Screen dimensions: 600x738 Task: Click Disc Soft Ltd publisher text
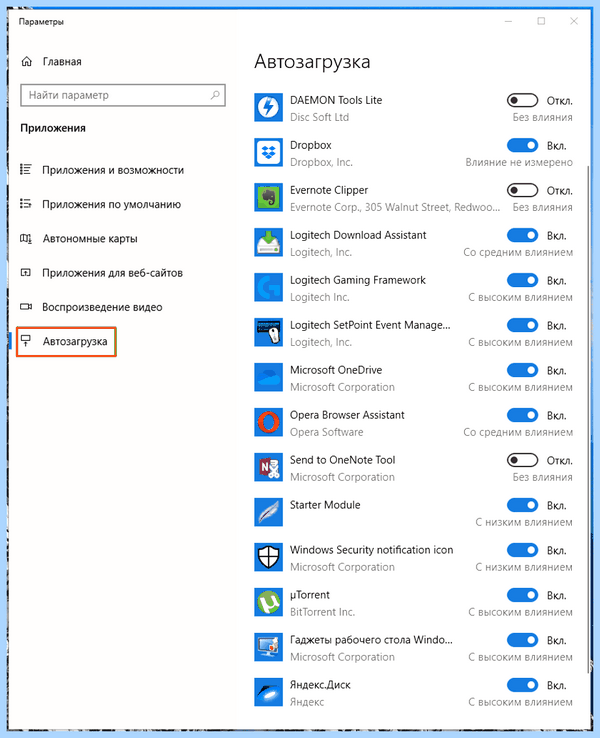[x=320, y=117]
